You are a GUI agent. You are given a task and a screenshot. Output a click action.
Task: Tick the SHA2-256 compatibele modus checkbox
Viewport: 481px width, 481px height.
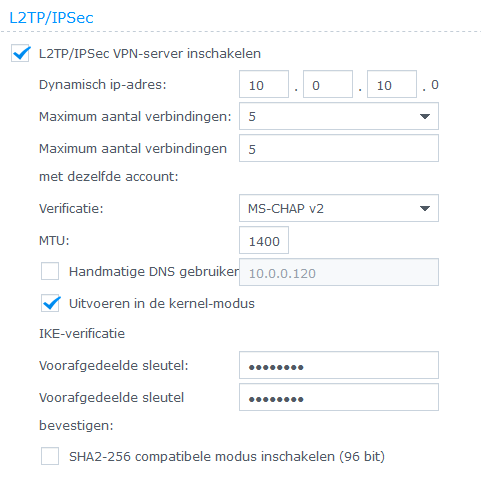pyautogui.click(x=50, y=456)
